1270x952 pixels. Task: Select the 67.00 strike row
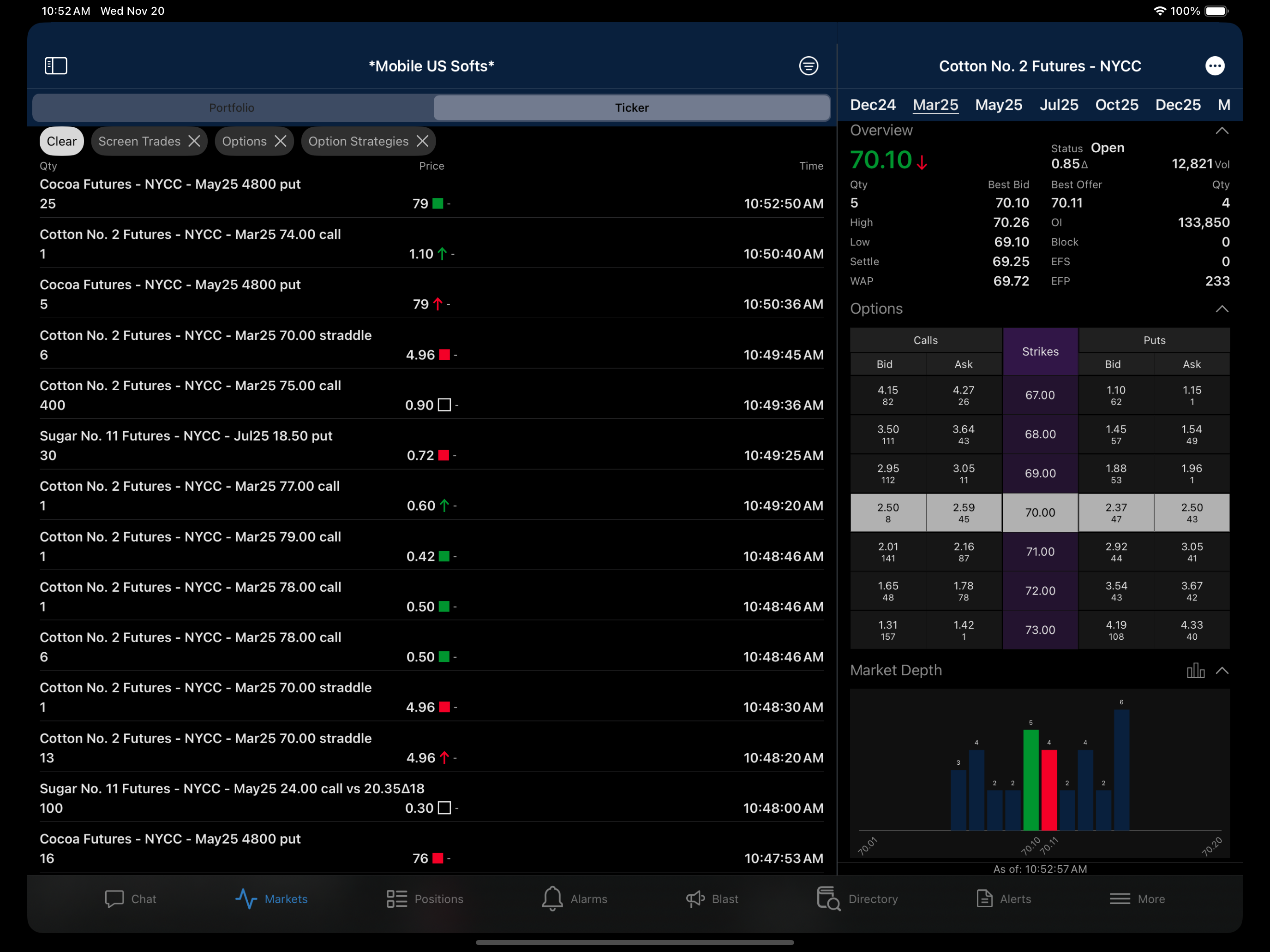coord(1040,395)
